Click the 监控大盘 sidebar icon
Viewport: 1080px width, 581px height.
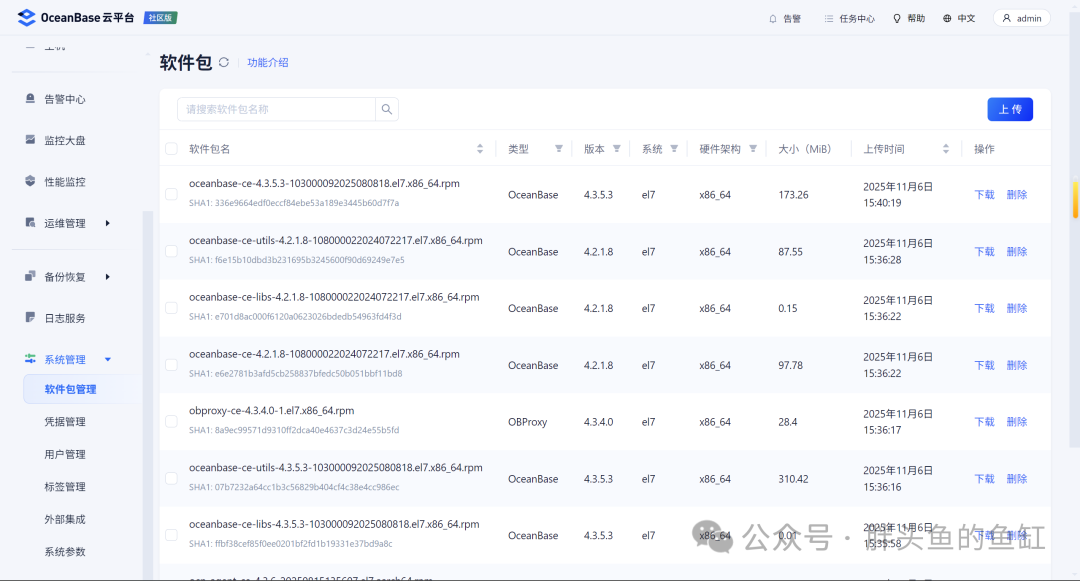(30, 140)
